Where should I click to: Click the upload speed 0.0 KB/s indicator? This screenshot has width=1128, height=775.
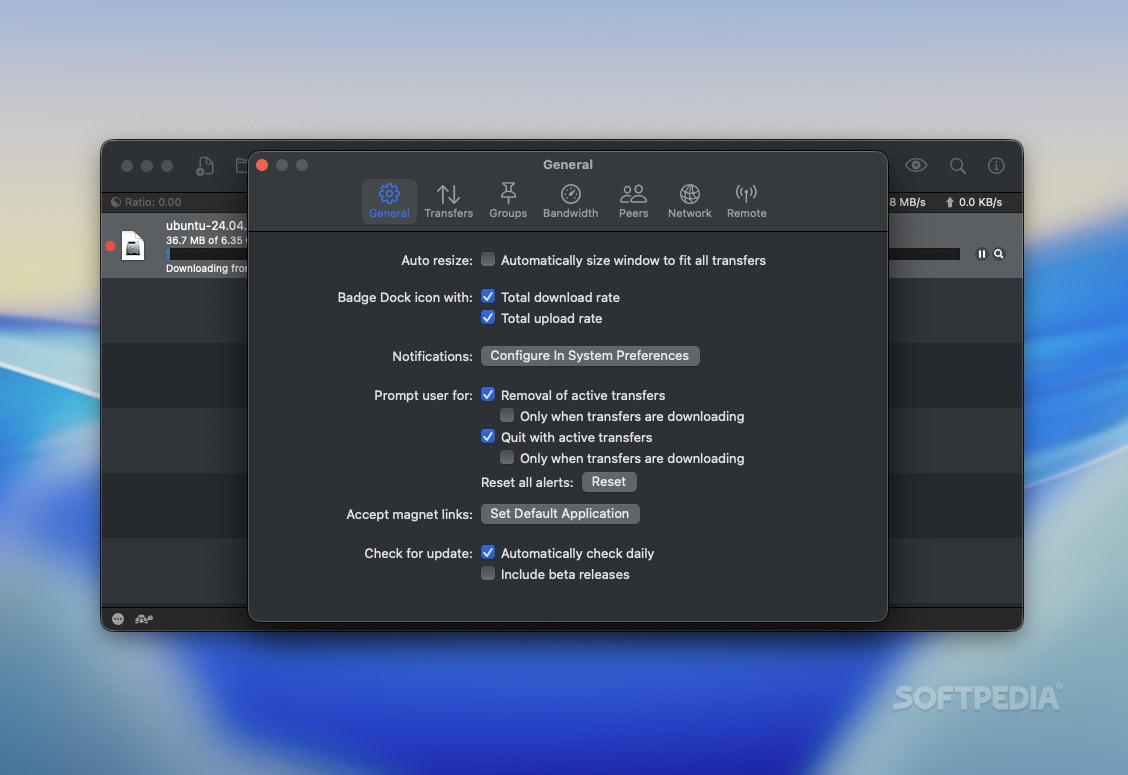point(973,202)
